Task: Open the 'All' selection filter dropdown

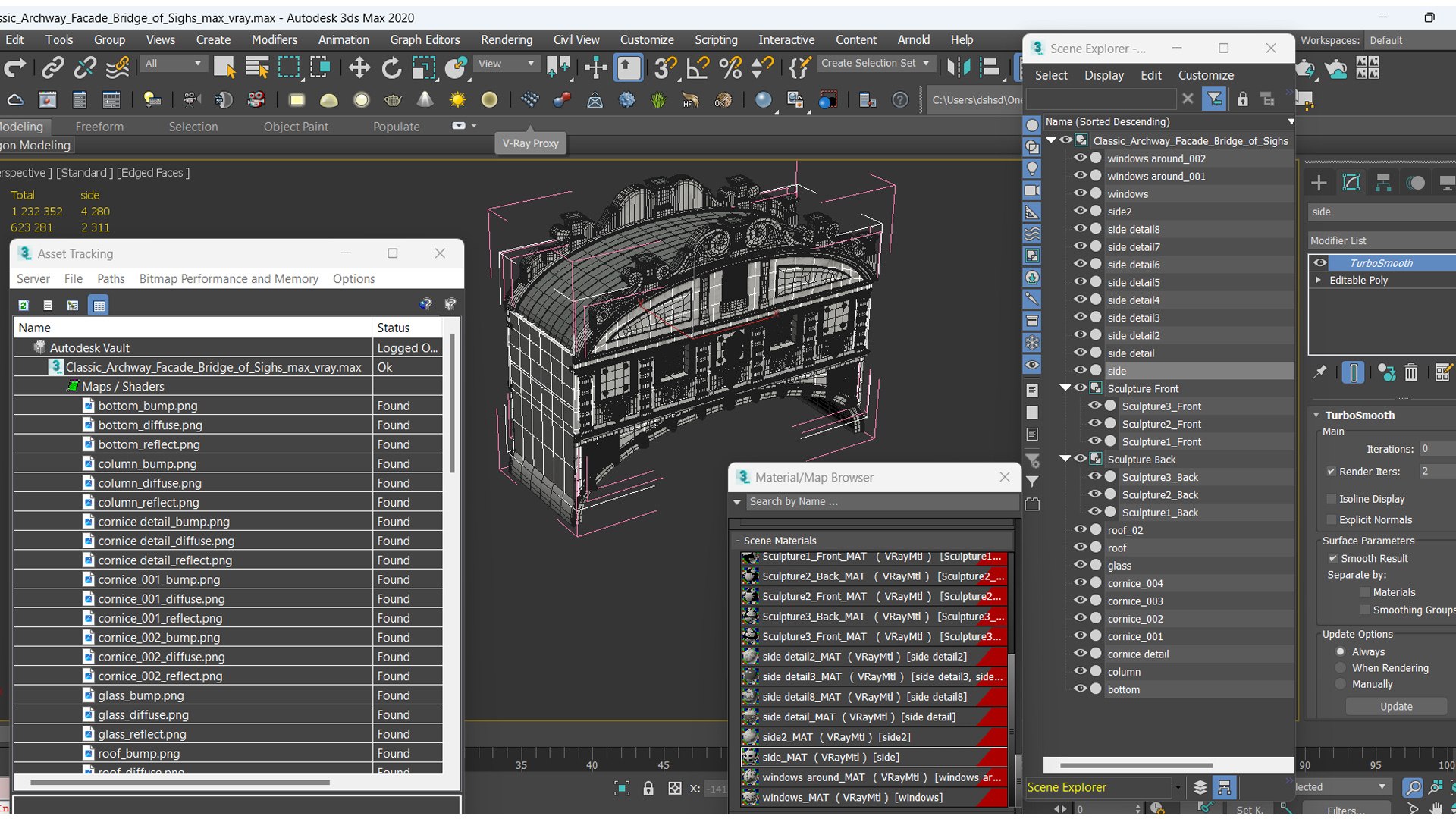Action: tap(174, 64)
